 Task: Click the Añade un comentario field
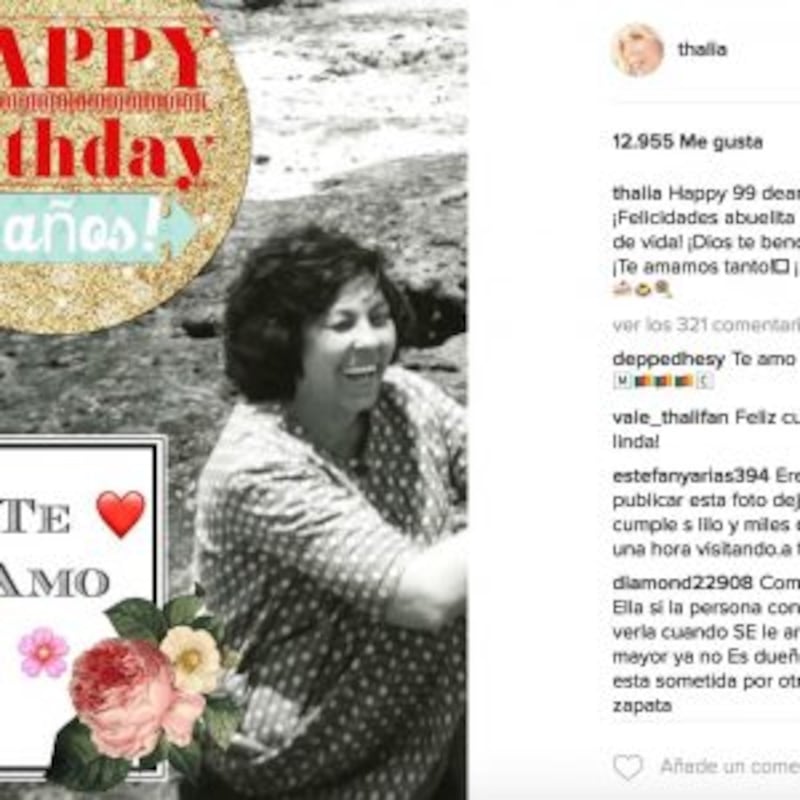tap(730, 766)
